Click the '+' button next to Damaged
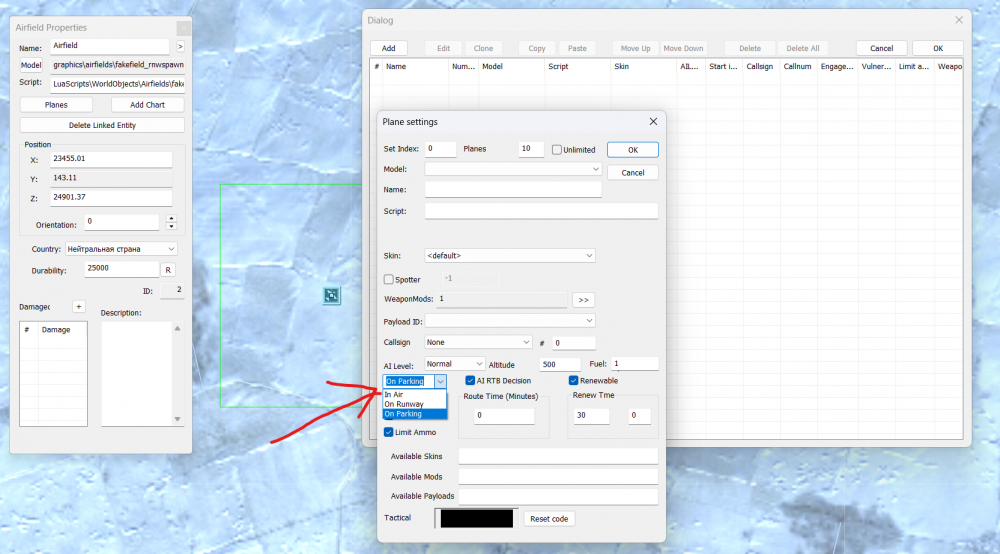The image size is (1000, 554). click(79, 306)
